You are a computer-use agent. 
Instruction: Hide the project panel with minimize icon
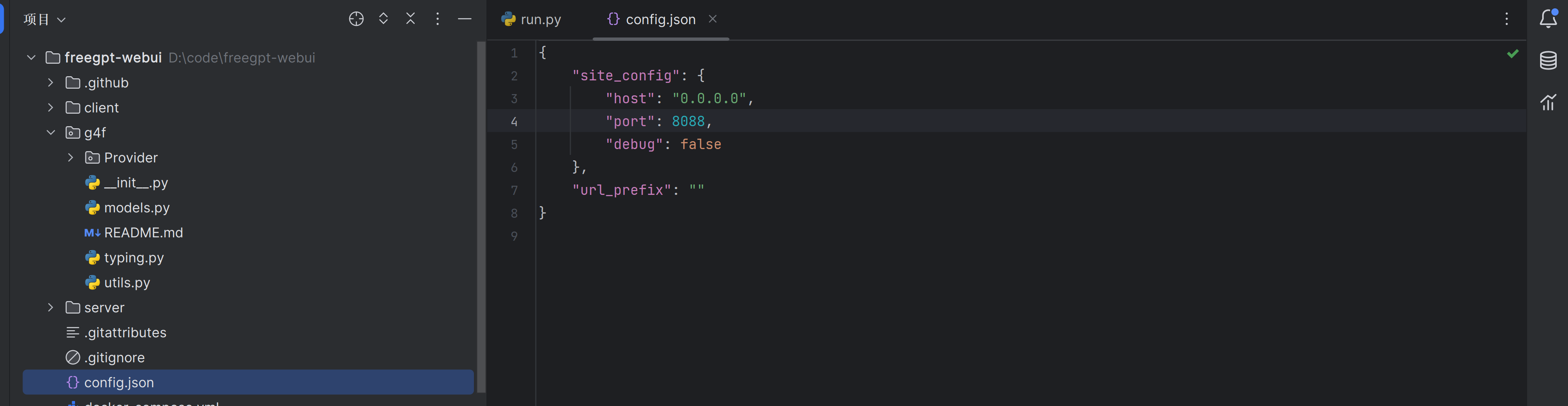[x=464, y=19]
